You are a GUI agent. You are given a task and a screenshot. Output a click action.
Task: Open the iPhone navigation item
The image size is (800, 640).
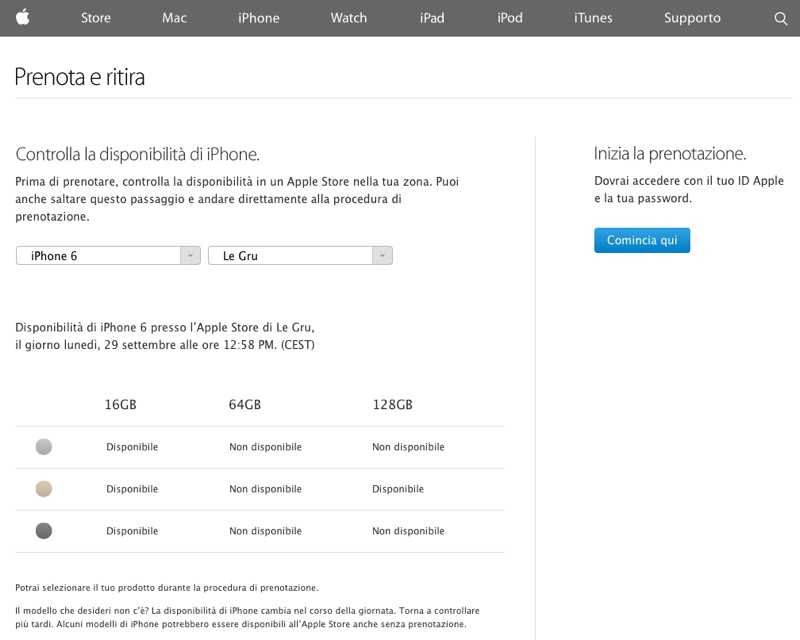[258, 17]
